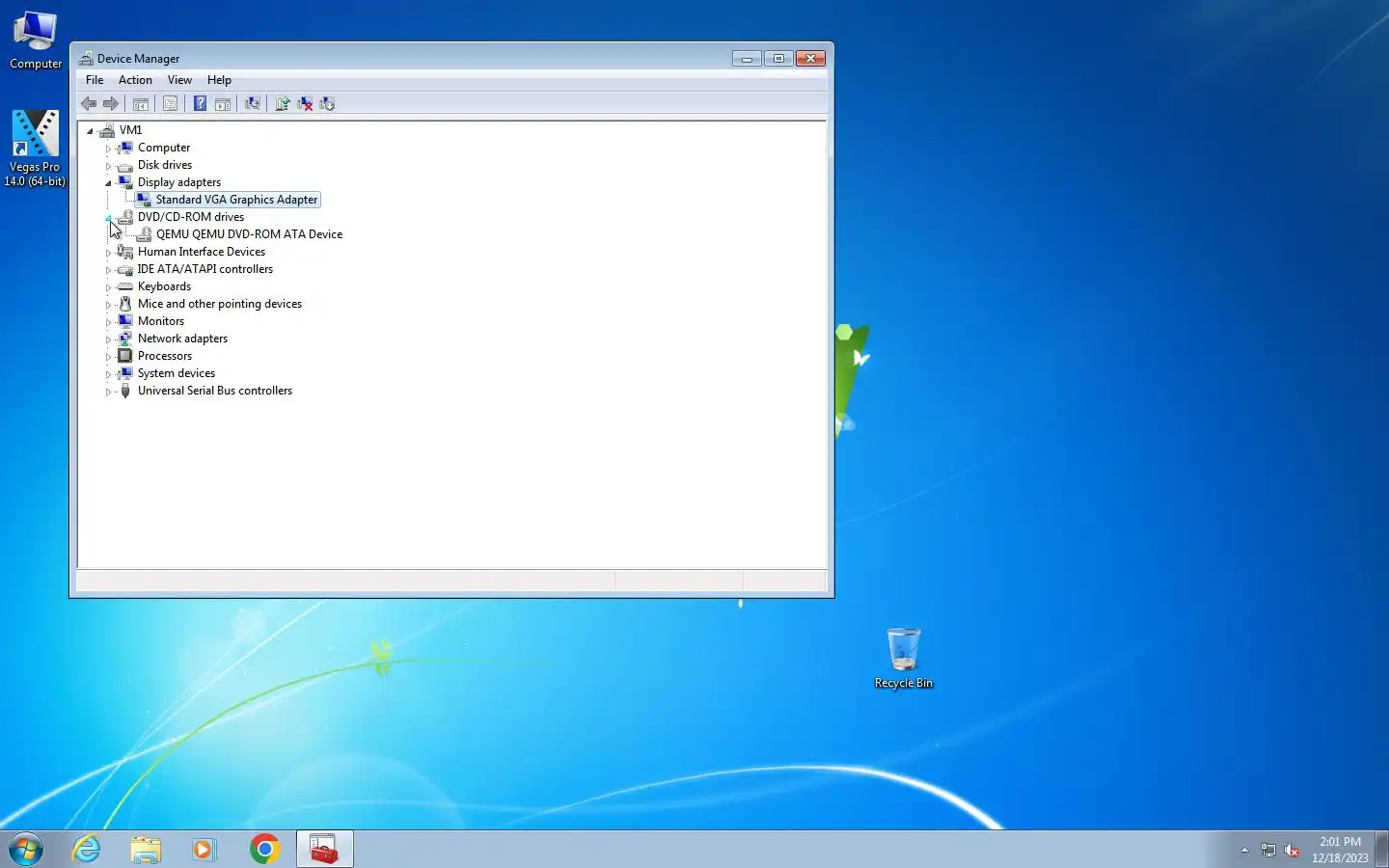Click the Show desktop button
Screen dimensions: 1389x868
[x=1381, y=849]
